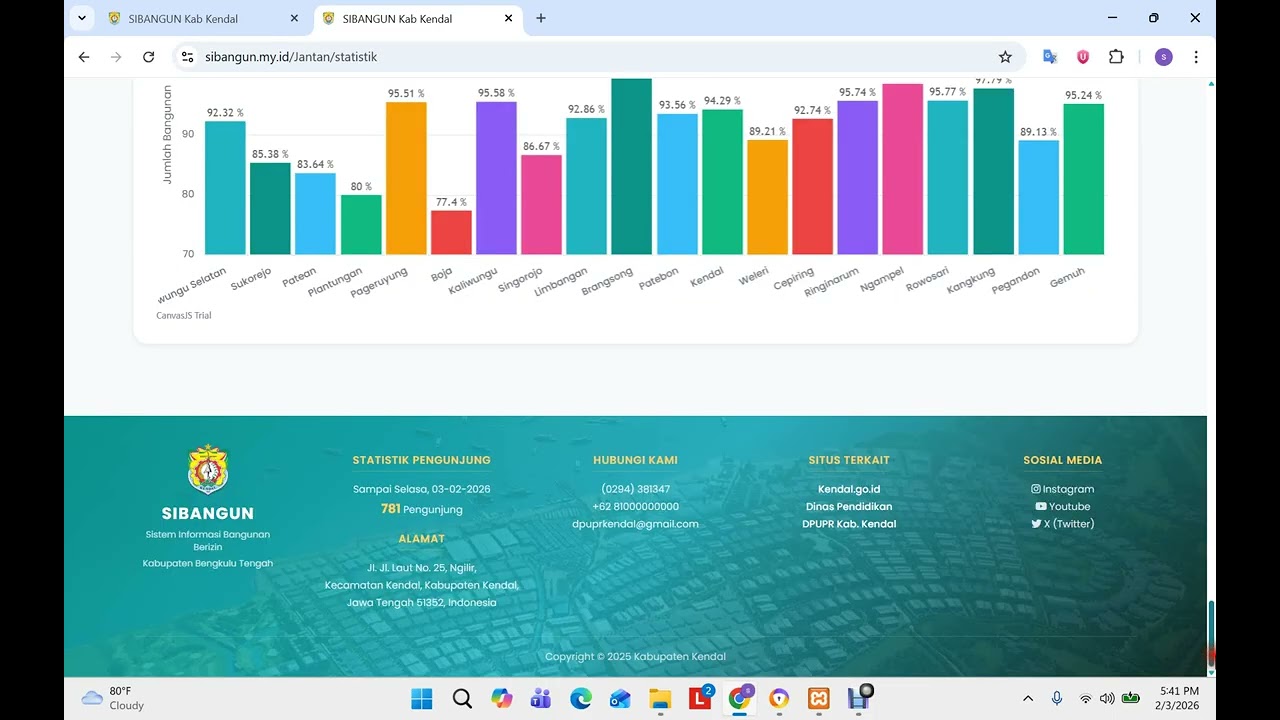Close the active SIBANGUN tab

click(x=508, y=18)
